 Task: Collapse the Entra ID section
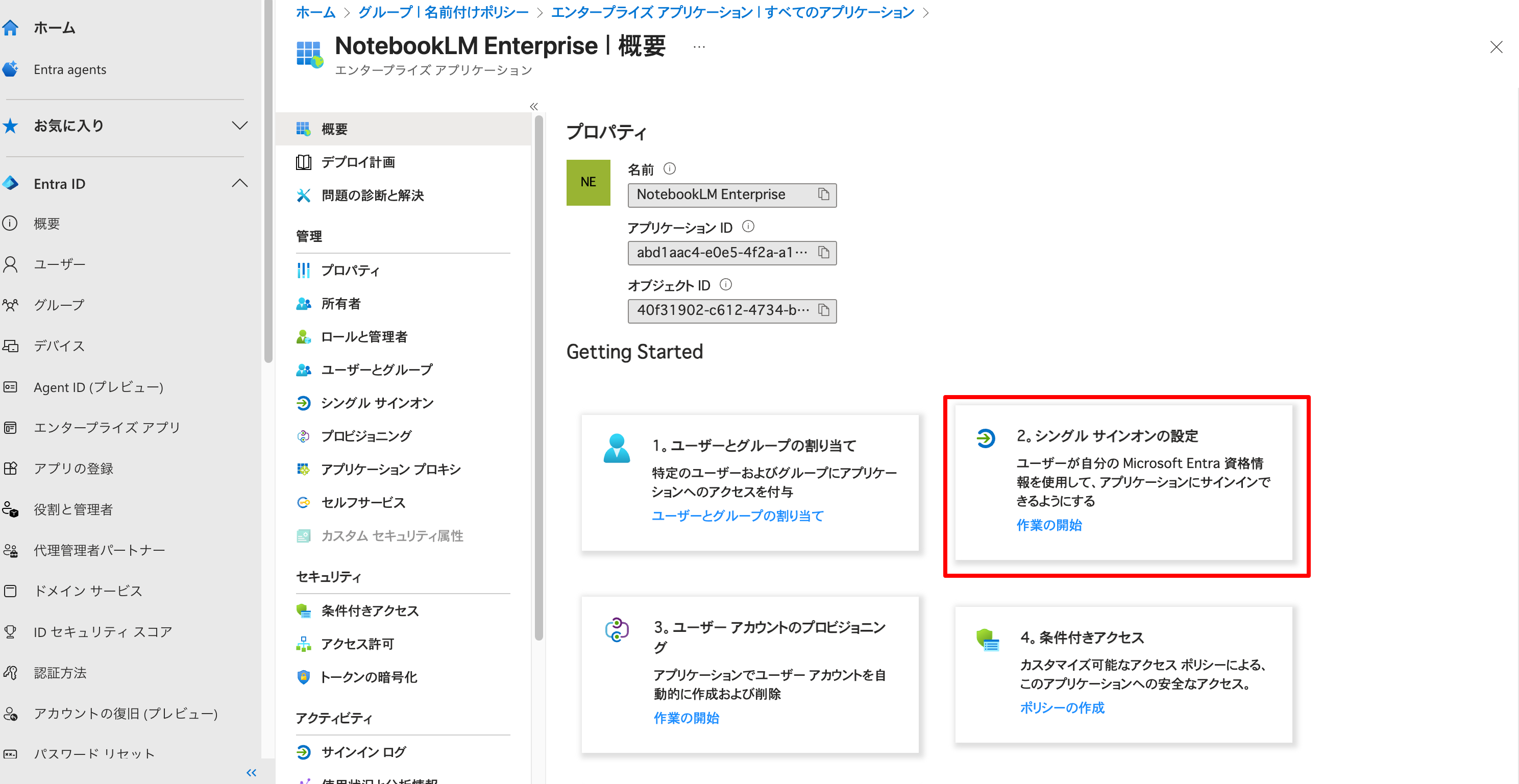pos(239,183)
